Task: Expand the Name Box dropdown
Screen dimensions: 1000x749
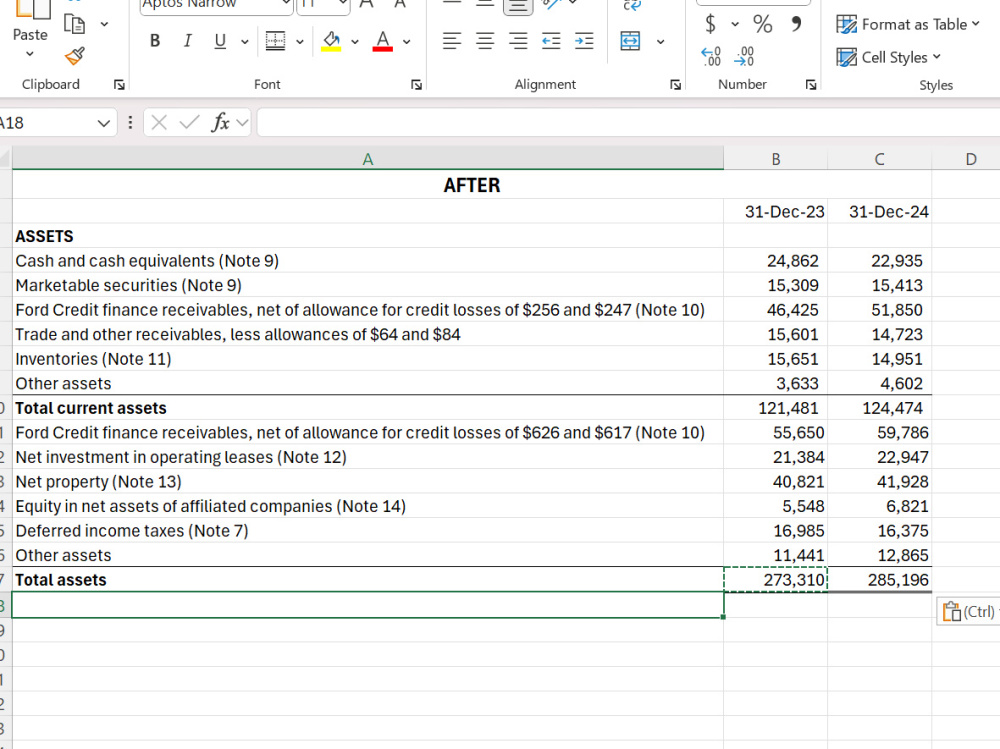Action: (x=104, y=122)
